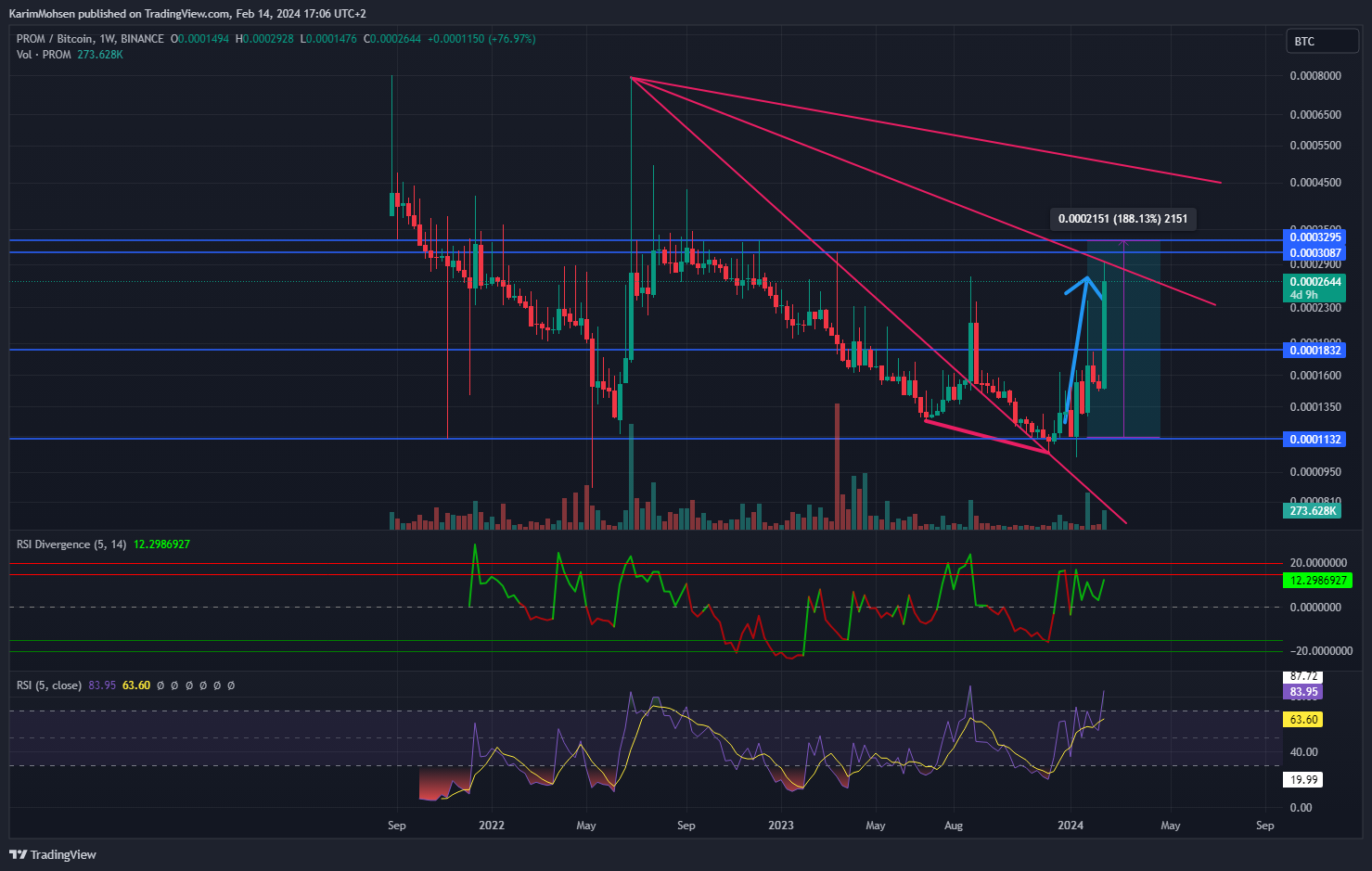1372x871 pixels.
Task: Click the 0.0003087 blue price label
Action: point(1315,253)
